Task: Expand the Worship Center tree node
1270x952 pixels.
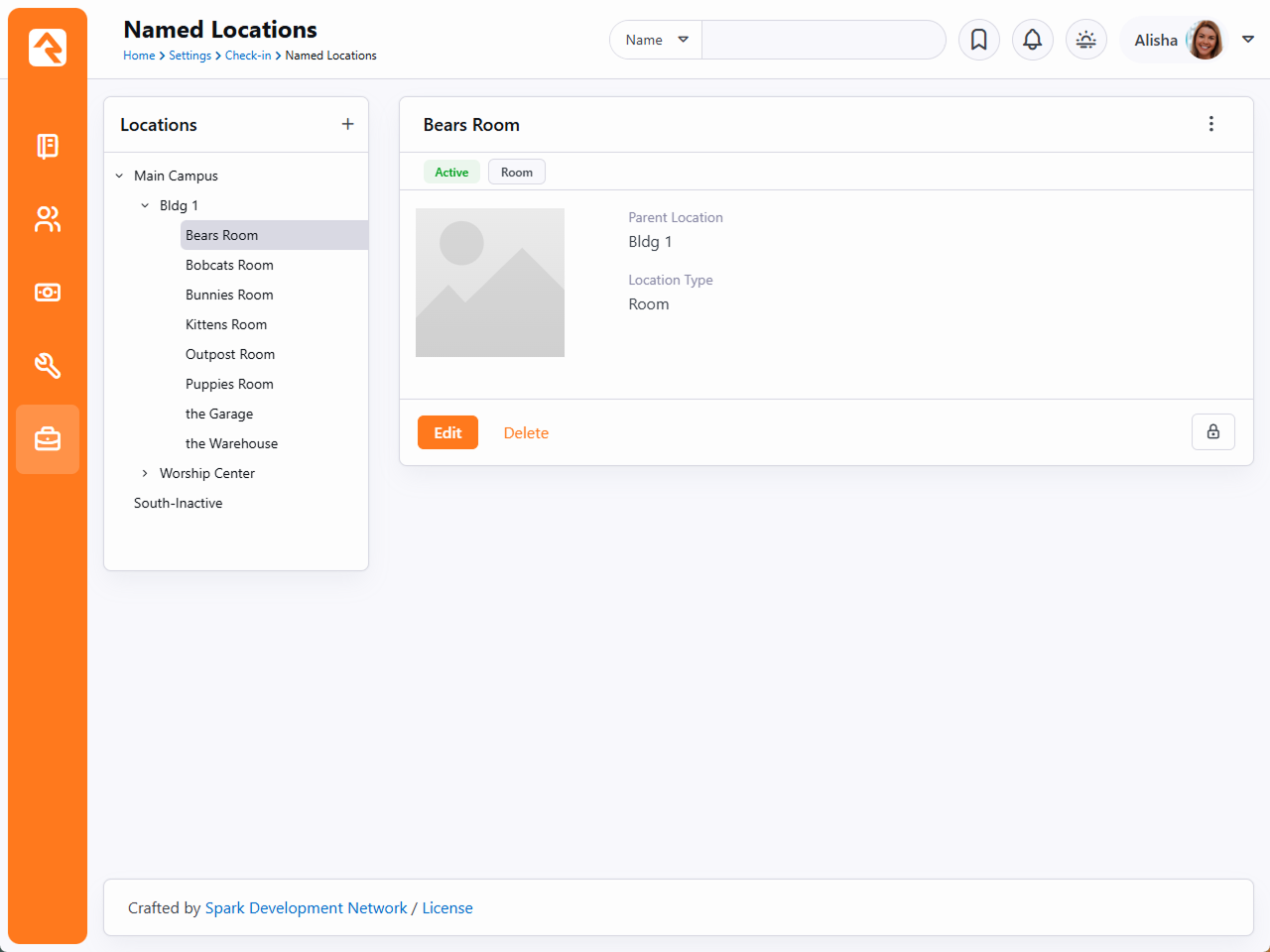Action: [x=145, y=474]
